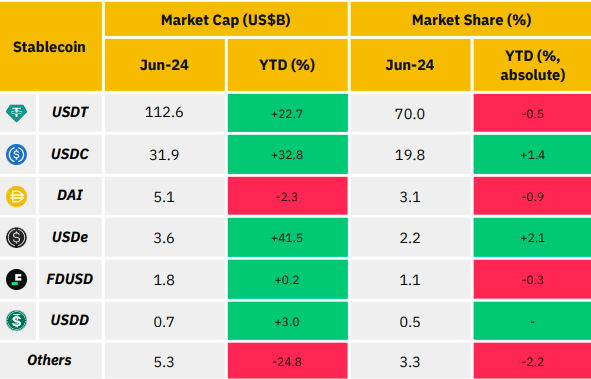Select the Market Cap (US$B) header
Image resolution: width=591 pixels, height=379 pixels.
point(226,20)
